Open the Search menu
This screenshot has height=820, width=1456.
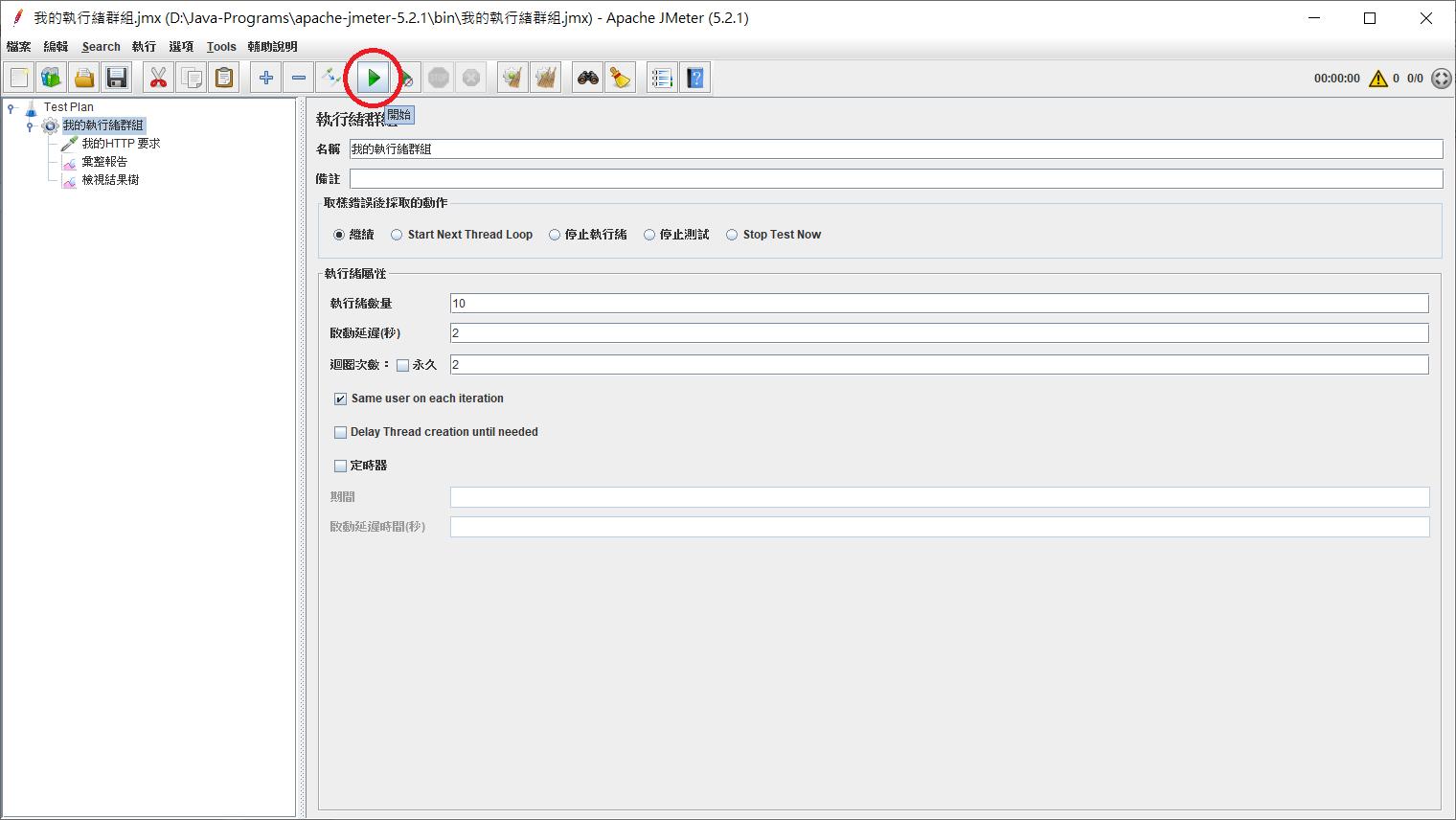pyautogui.click(x=101, y=46)
